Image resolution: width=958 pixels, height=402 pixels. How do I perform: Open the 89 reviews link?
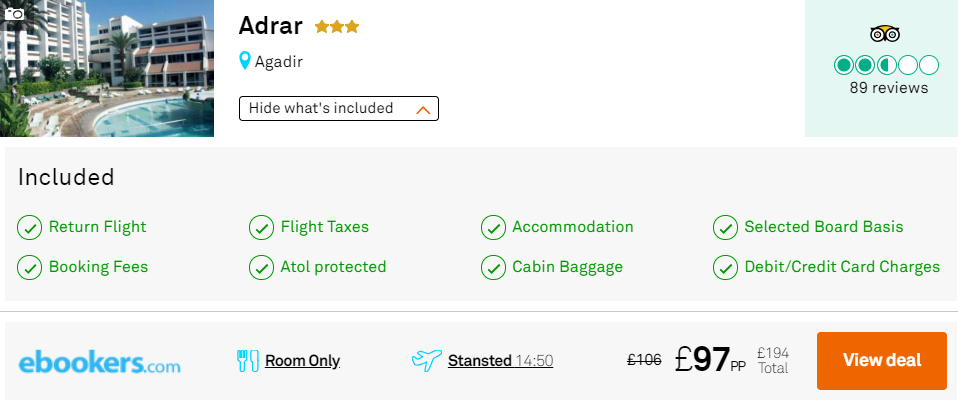coord(888,88)
